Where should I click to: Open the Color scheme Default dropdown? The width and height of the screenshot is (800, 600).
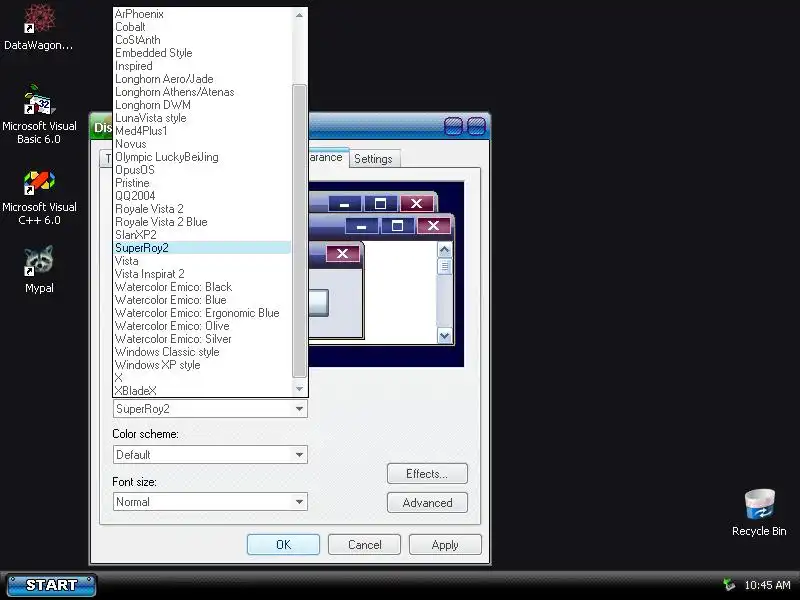coord(210,455)
